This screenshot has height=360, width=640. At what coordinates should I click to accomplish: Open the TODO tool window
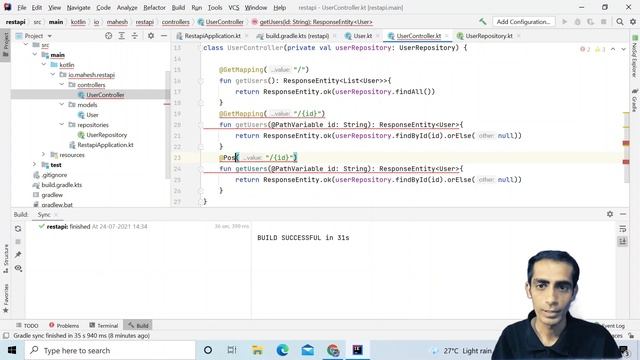click(x=27, y=325)
